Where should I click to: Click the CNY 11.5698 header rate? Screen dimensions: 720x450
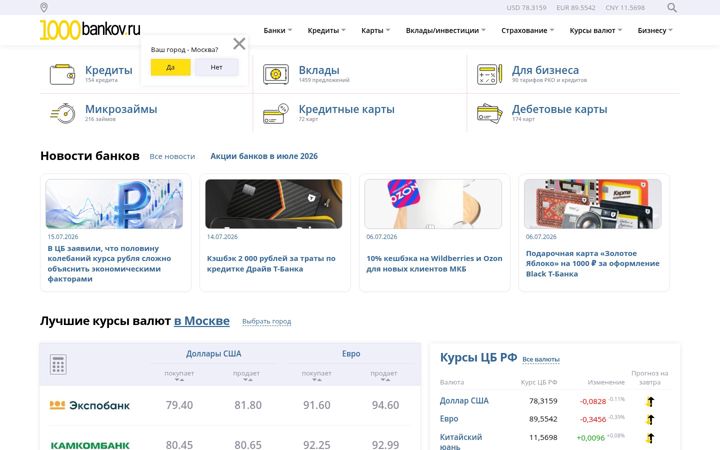625,8
